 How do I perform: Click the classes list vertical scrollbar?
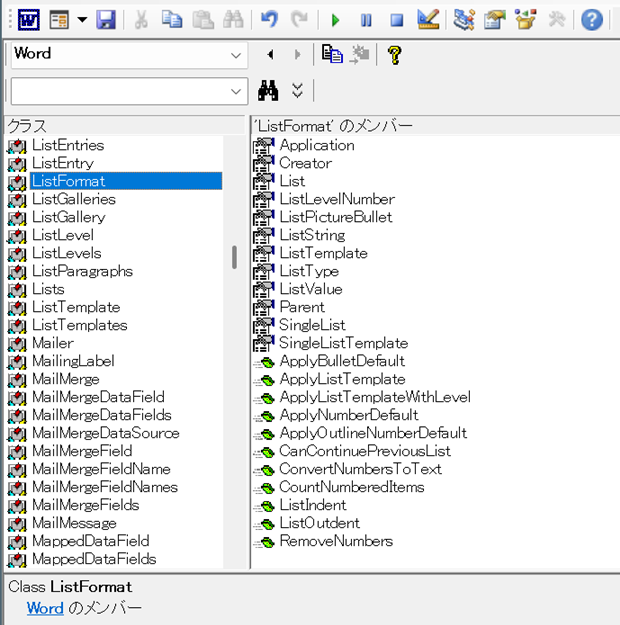tap(235, 258)
